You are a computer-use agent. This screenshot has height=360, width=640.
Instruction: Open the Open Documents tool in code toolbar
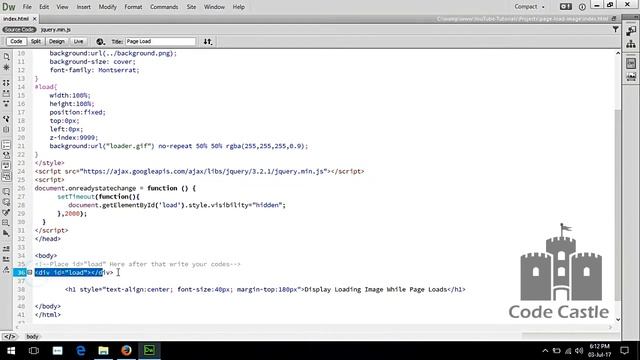click(6, 57)
